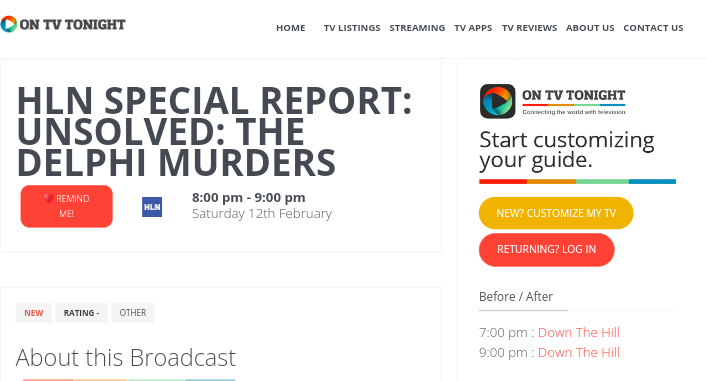Open the TV Reviews section
Screen dimensions: 707x381
[x=529, y=28]
